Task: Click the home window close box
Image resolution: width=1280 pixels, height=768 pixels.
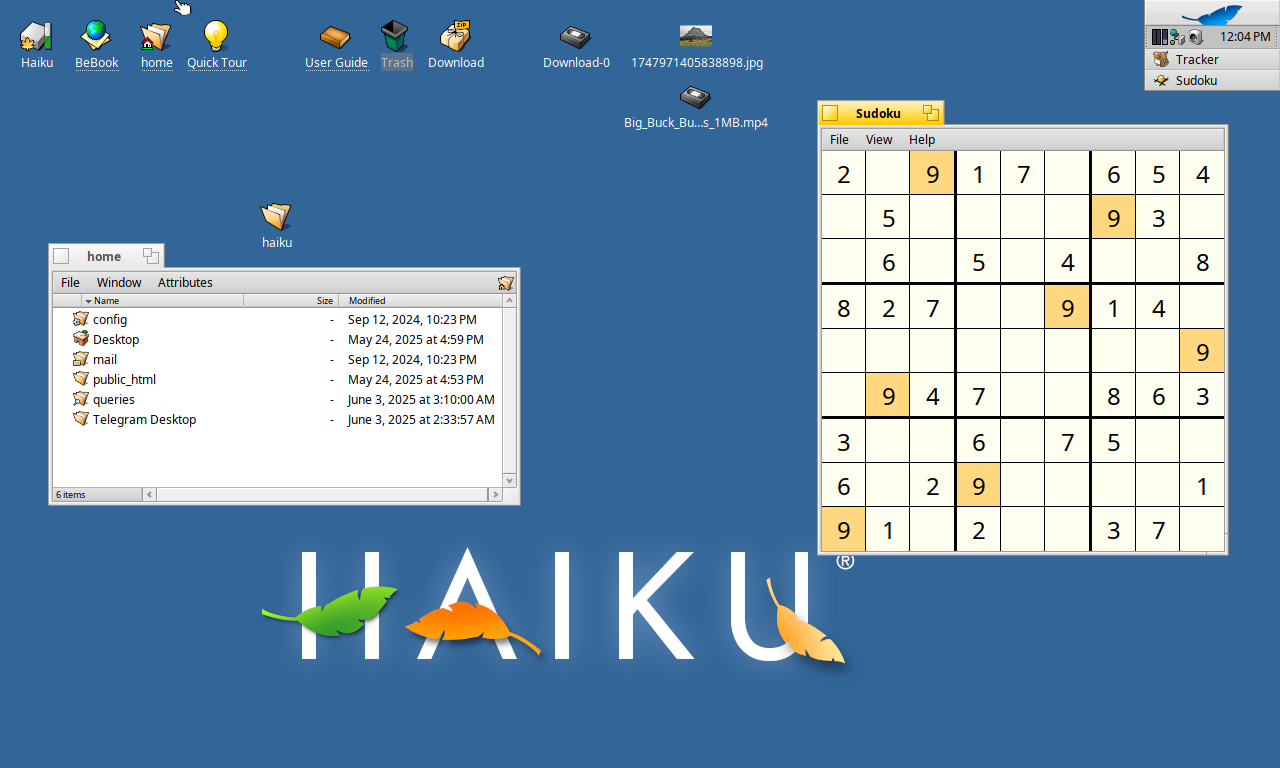Action: [x=61, y=256]
